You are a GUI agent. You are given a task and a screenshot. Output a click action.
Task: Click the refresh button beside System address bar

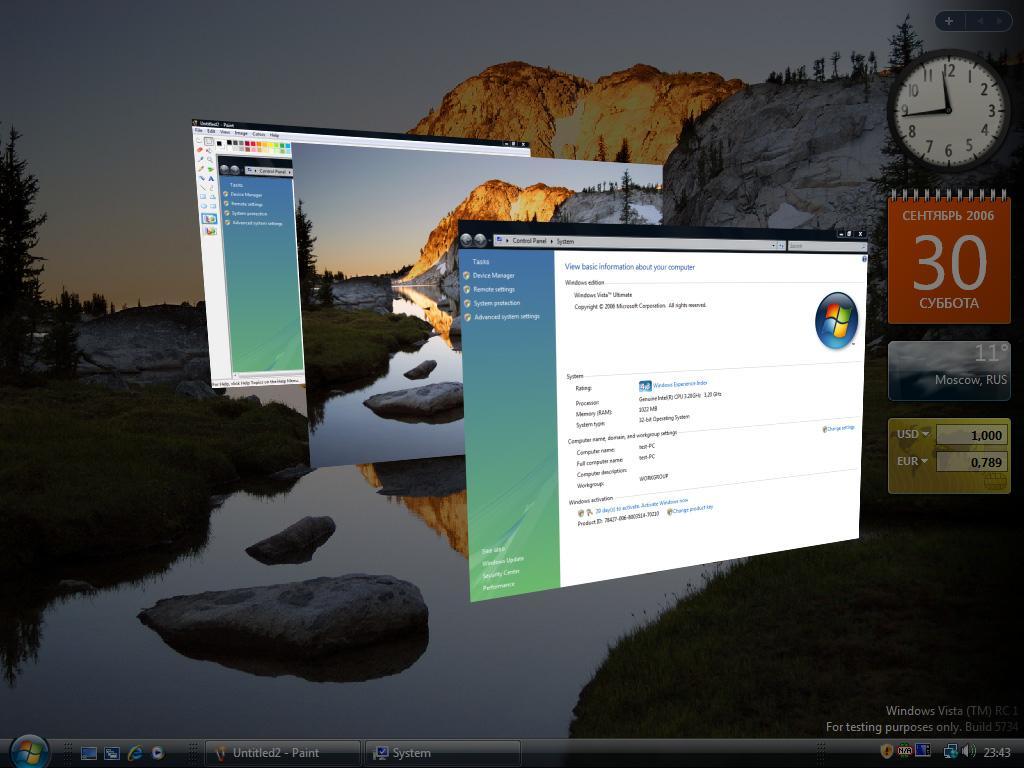point(781,246)
